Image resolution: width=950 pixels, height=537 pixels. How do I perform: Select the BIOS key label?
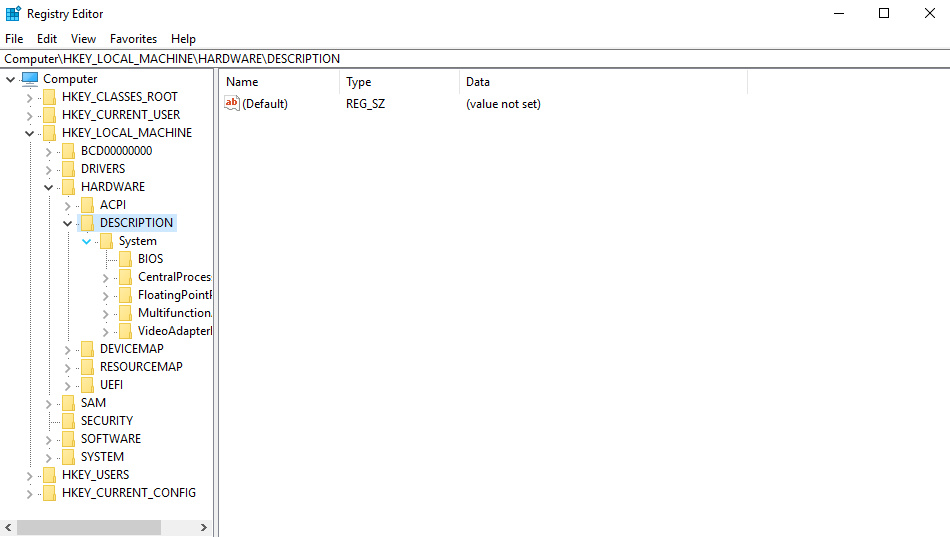[x=150, y=259]
